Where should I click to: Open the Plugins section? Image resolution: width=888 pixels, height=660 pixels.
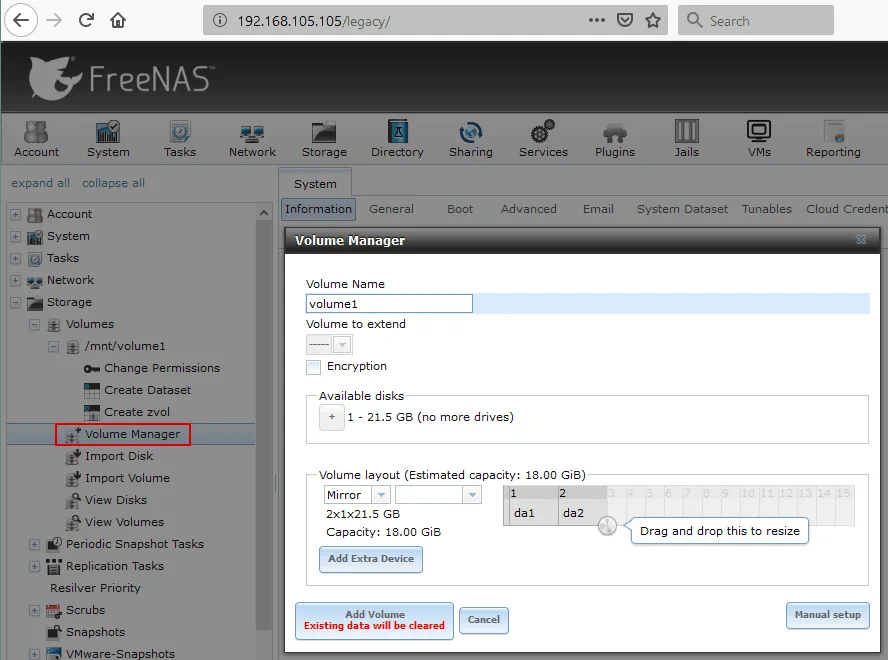pos(614,137)
